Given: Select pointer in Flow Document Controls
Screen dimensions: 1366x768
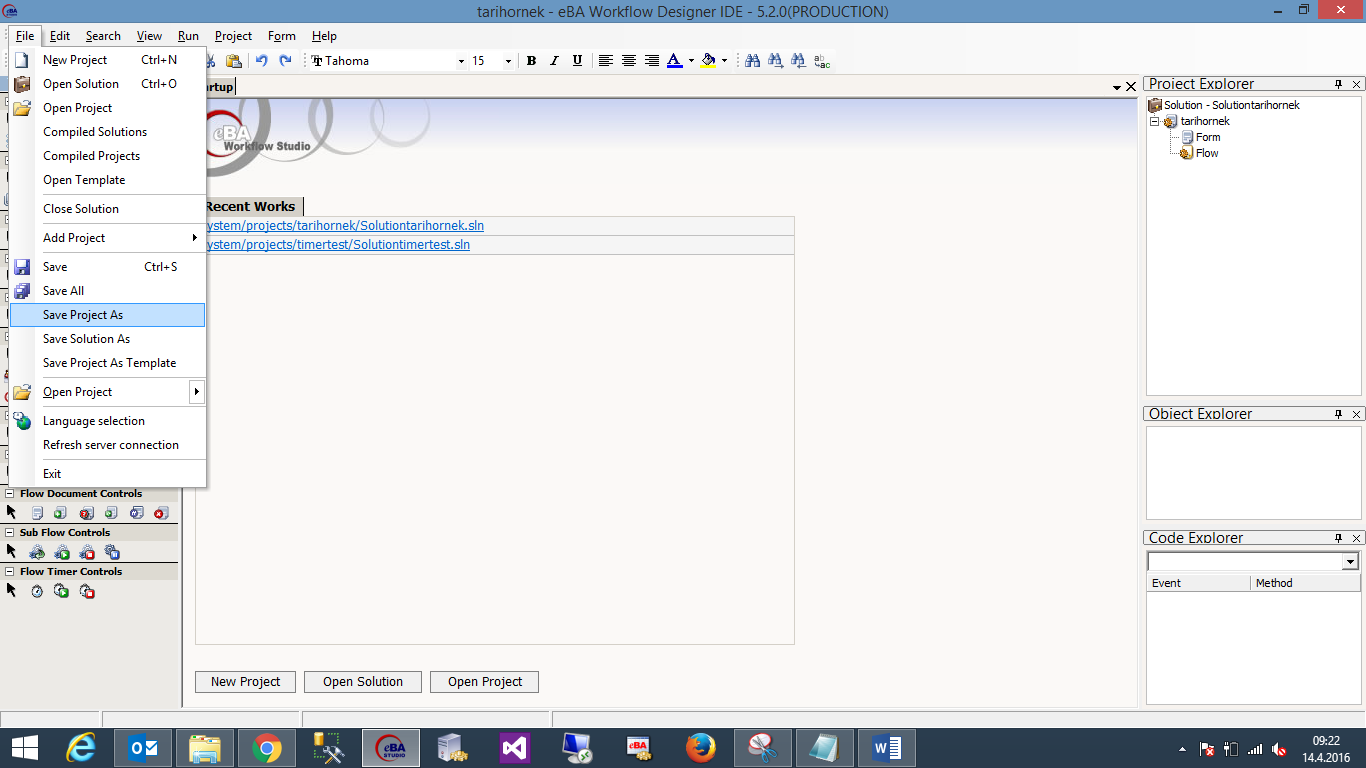Looking at the screenshot, I should pyautogui.click(x=11, y=512).
